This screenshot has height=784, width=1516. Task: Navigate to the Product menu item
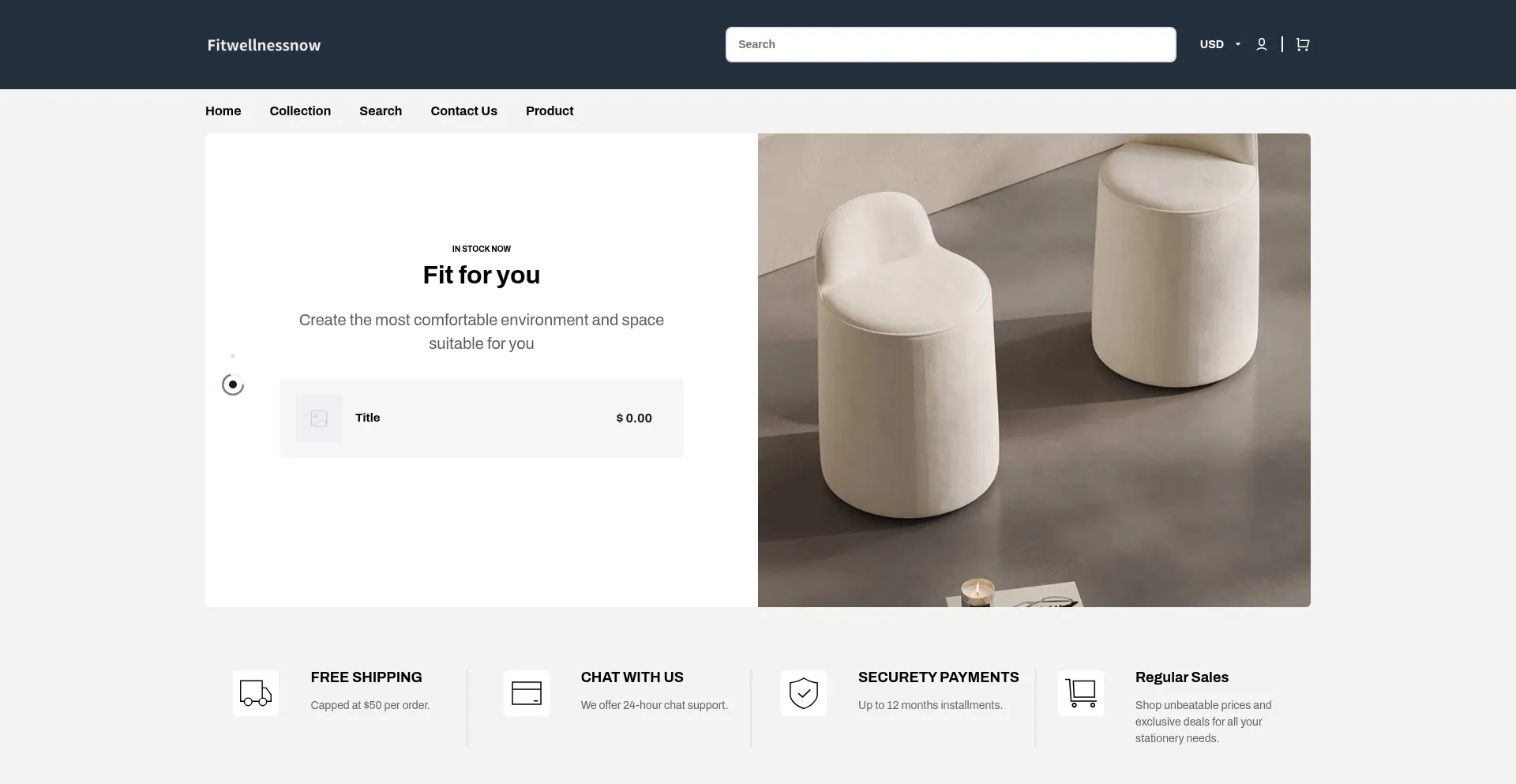(550, 111)
